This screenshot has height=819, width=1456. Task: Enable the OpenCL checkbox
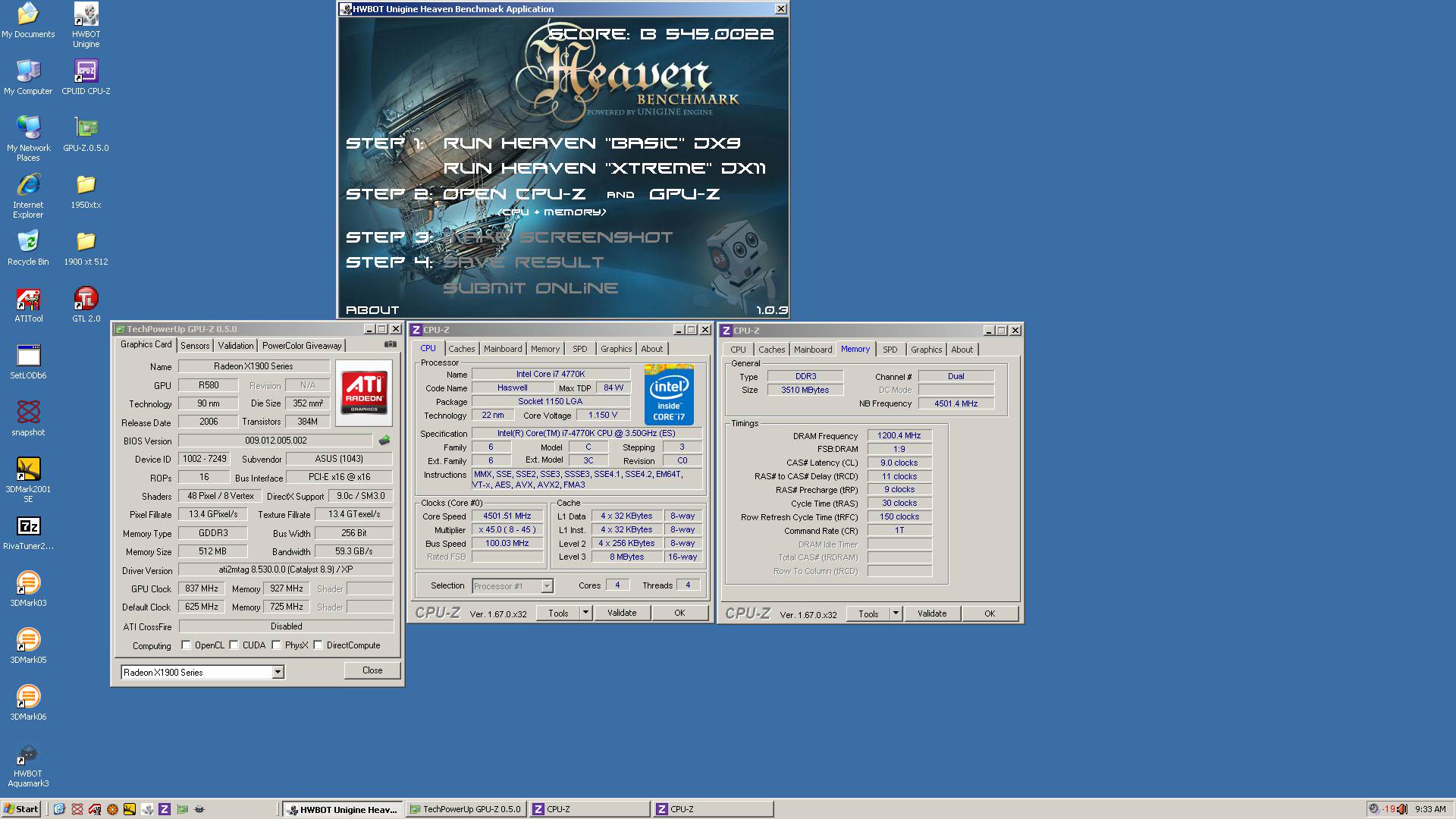click(x=187, y=645)
